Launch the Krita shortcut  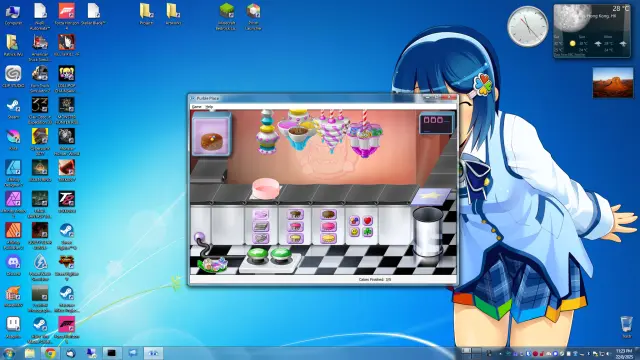click(13, 140)
